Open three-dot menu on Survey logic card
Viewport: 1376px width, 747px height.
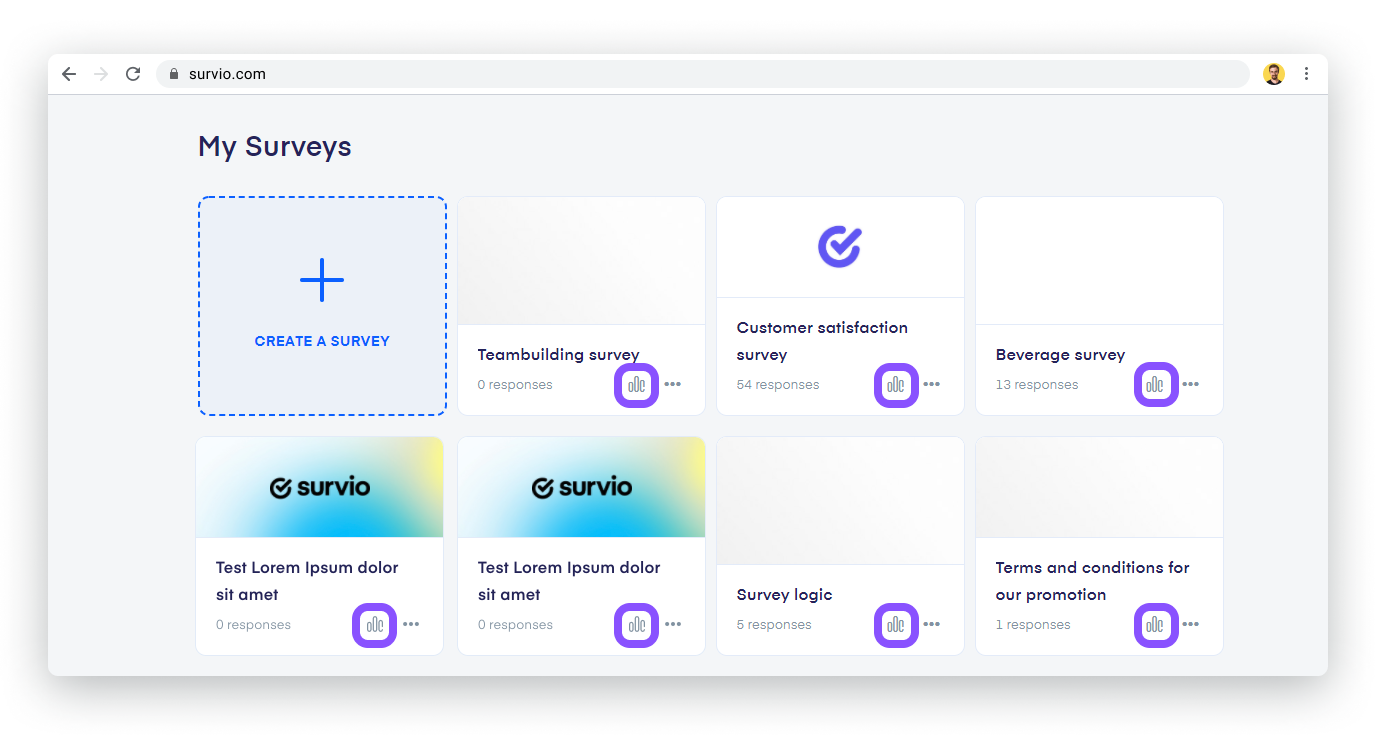pos(932,624)
